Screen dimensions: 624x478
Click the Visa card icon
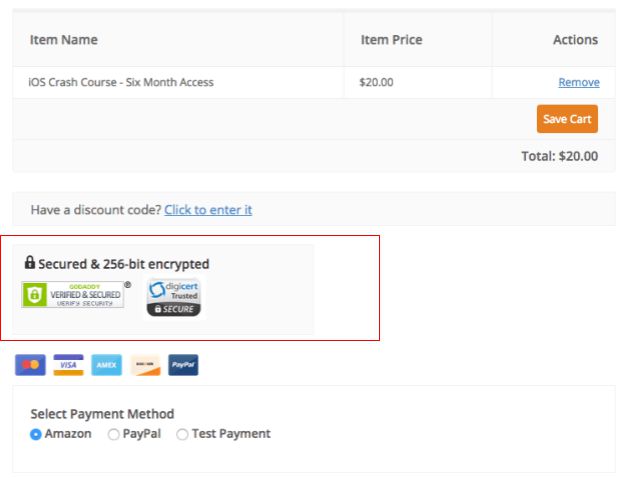[x=68, y=365]
